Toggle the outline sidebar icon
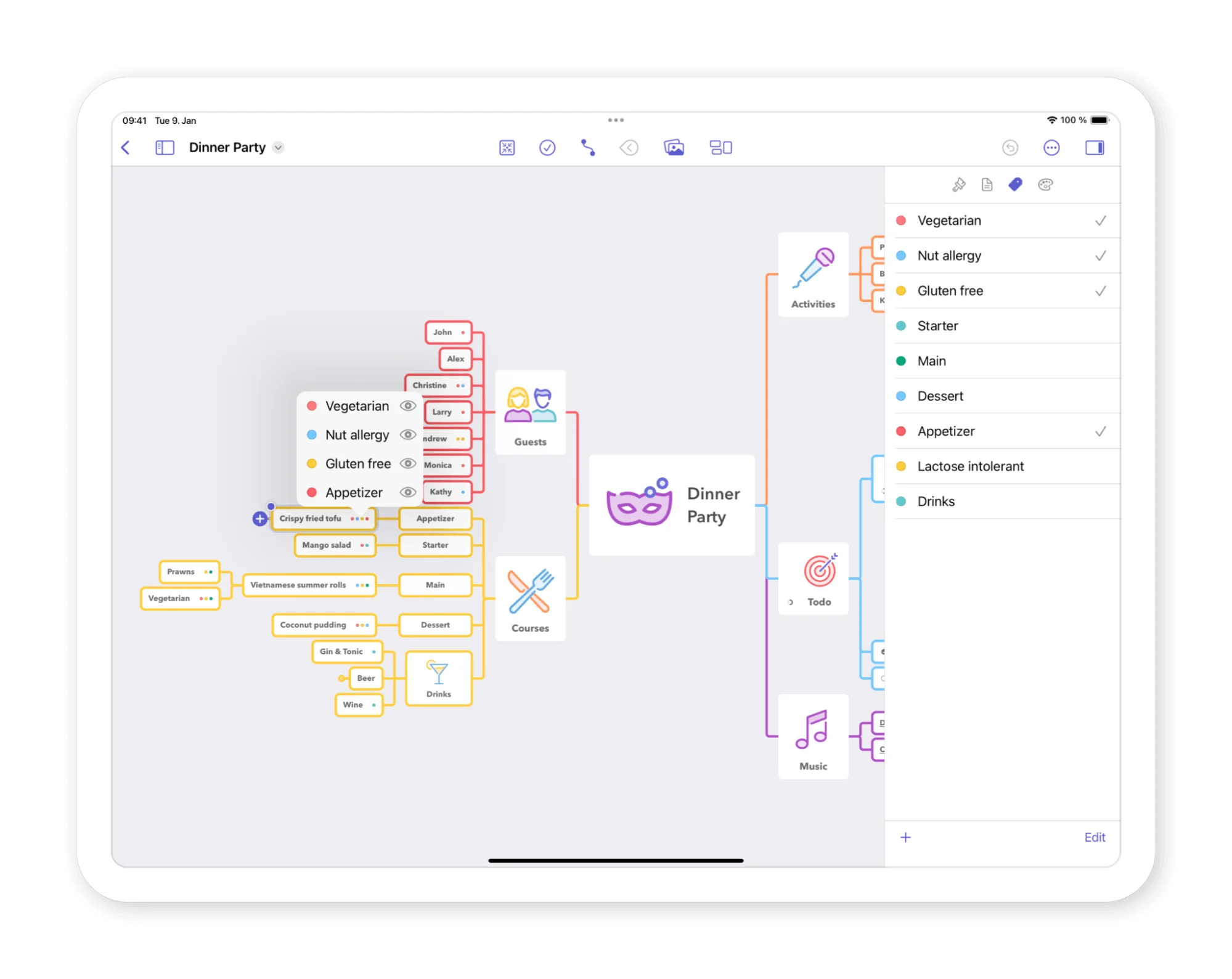 pyautogui.click(x=165, y=147)
